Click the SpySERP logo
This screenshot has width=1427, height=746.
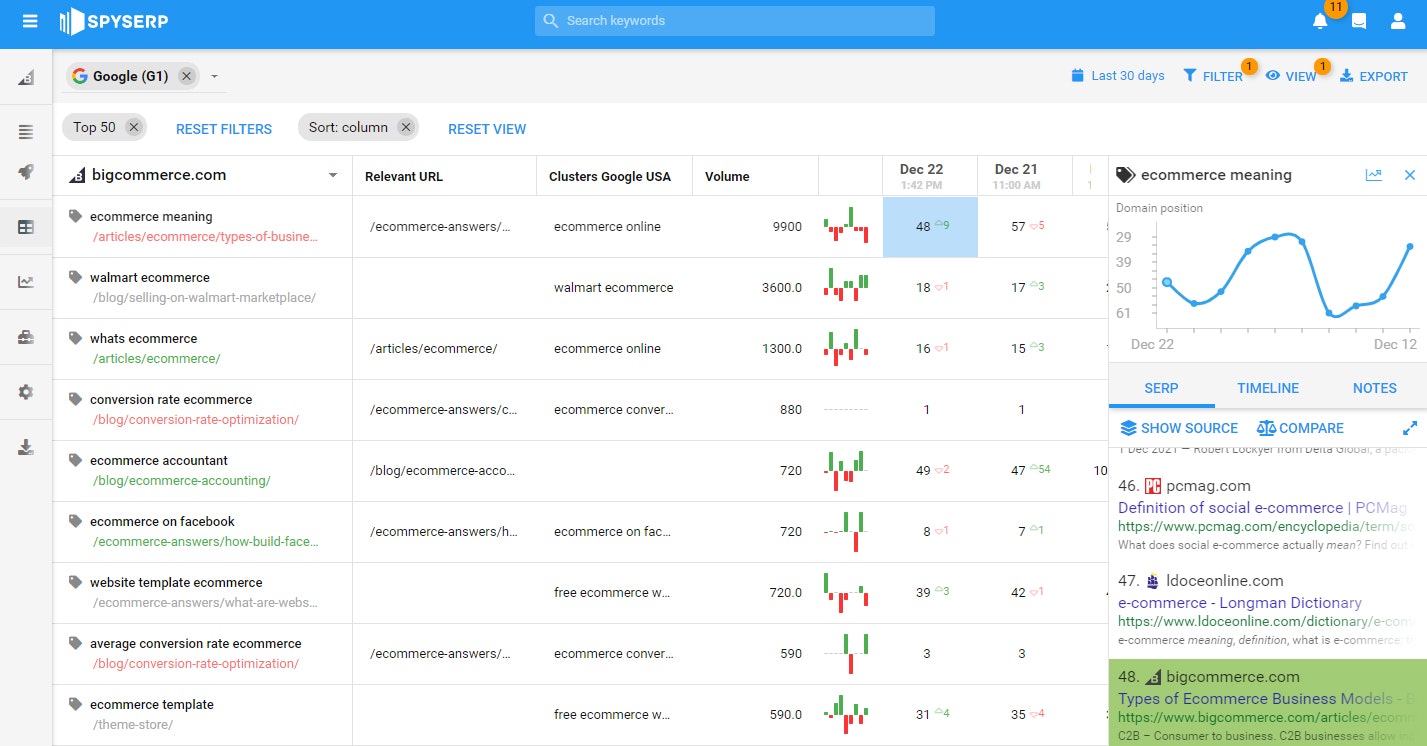[x=114, y=20]
